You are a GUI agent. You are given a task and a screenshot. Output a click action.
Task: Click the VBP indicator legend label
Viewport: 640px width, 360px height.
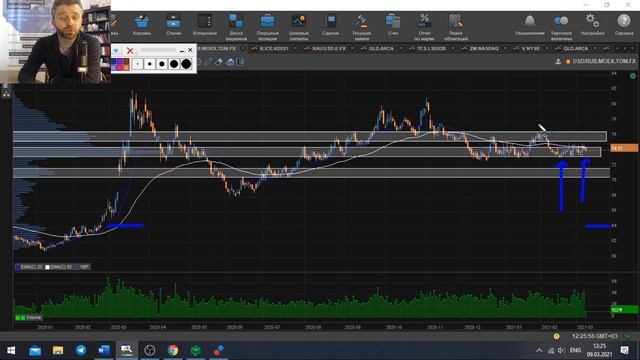pyautogui.click(x=84, y=267)
